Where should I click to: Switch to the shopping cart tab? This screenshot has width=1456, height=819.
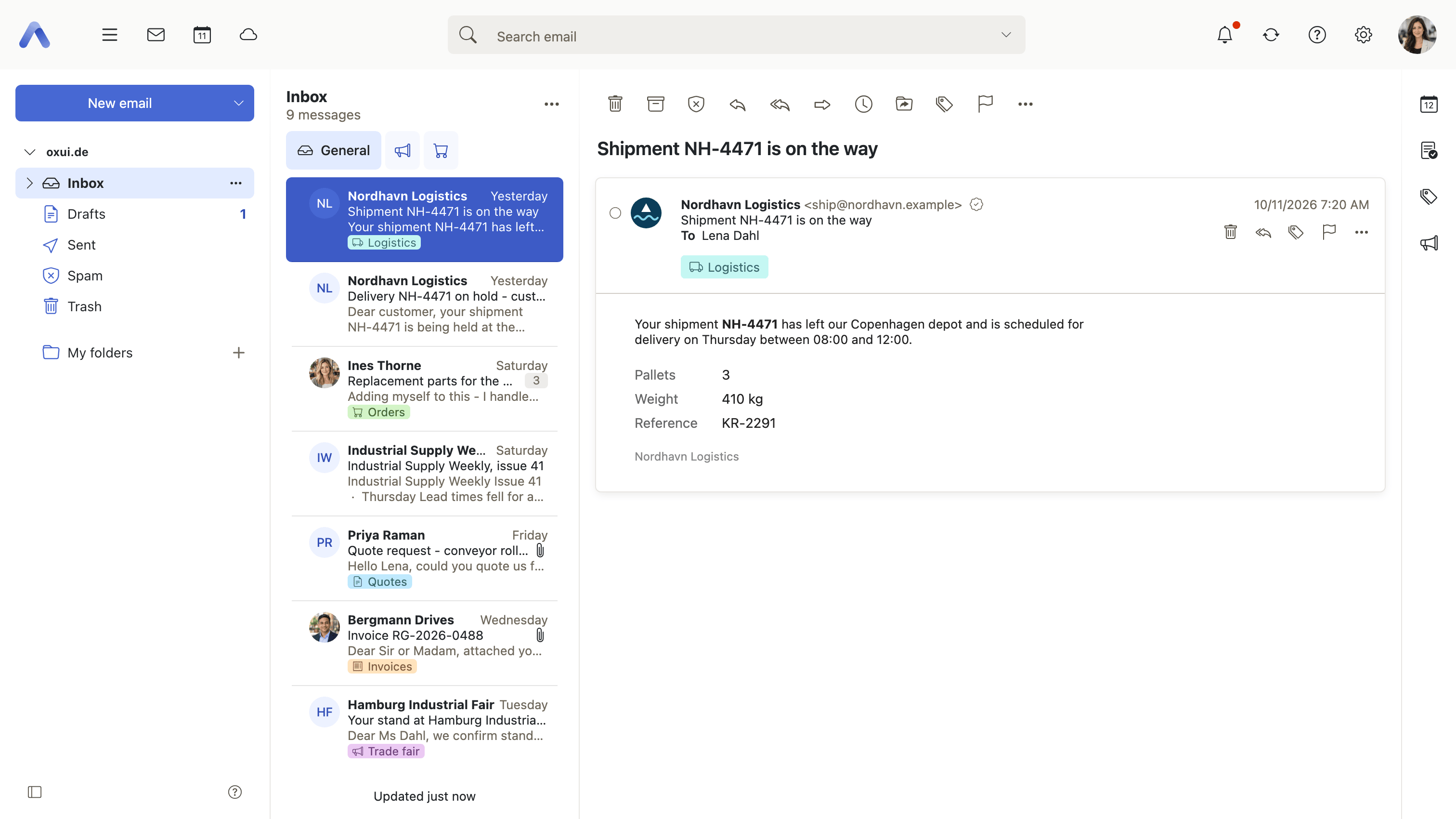tap(441, 150)
